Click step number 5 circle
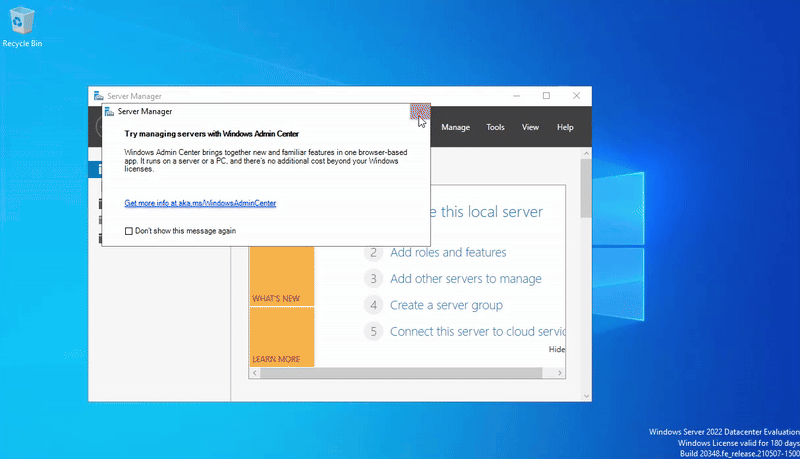This screenshot has height=459, width=800. [x=373, y=332]
